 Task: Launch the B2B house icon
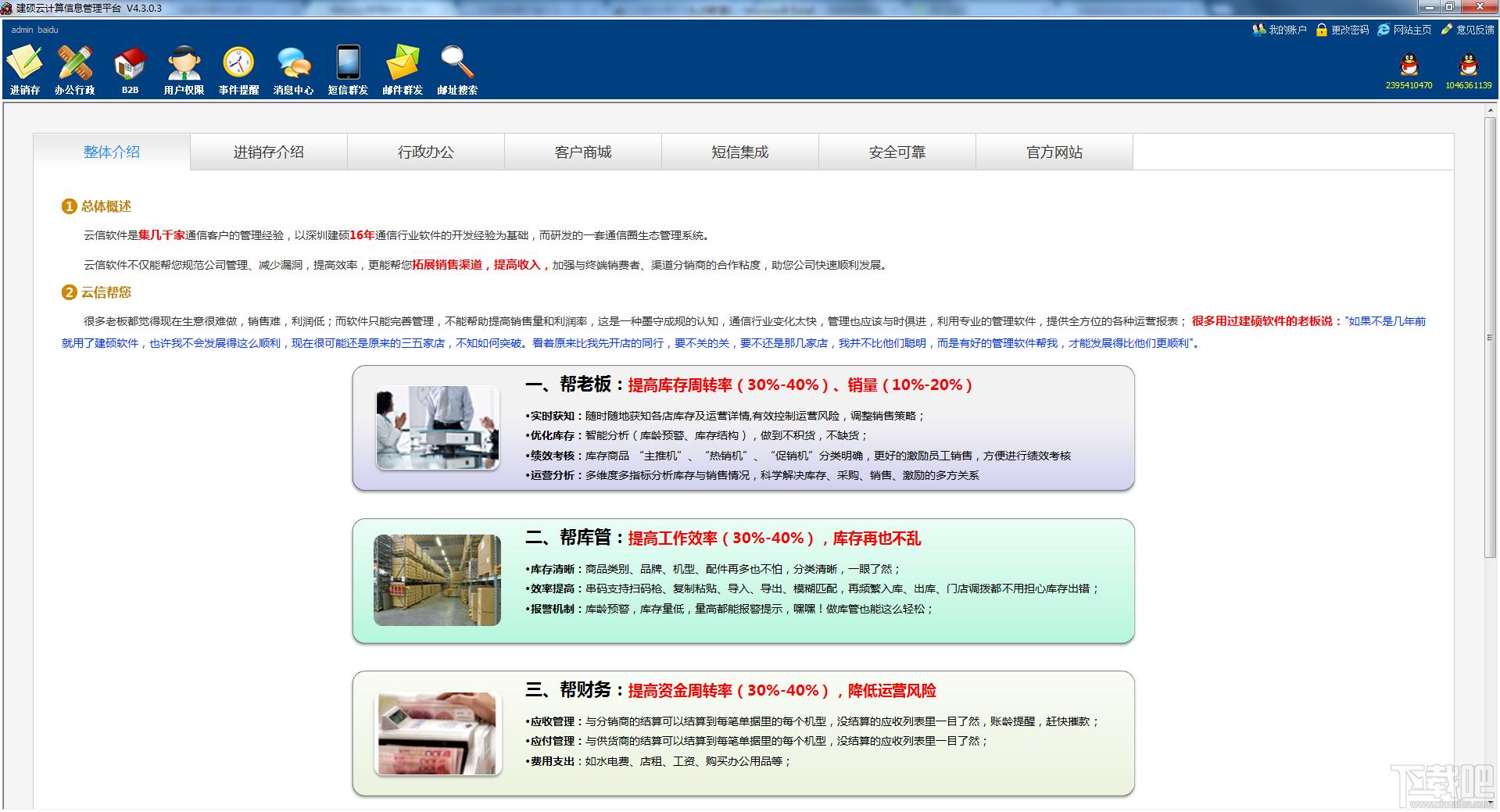coord(130,70)
